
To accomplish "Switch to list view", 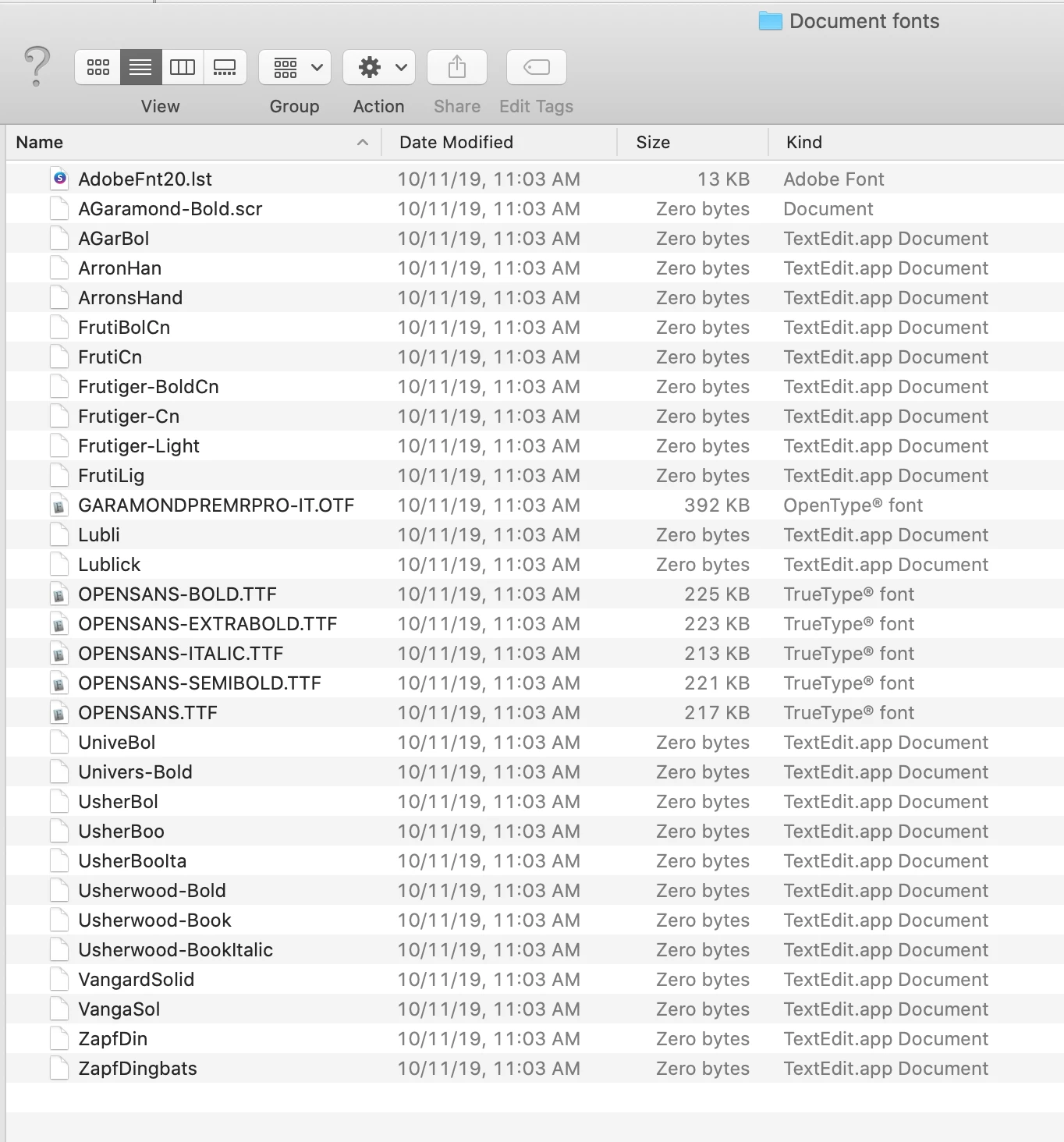I will (140, 67).
